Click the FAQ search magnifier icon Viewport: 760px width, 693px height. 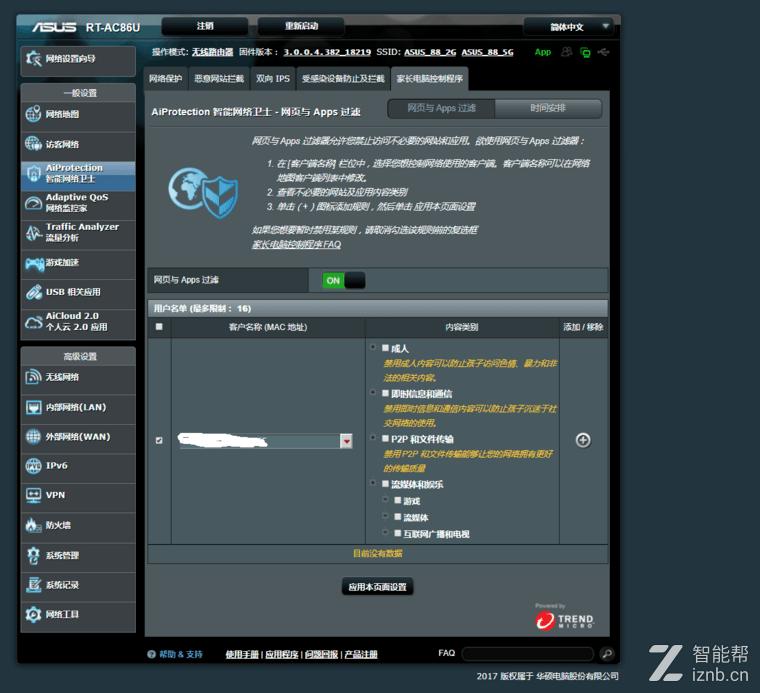pyautogui.click(x=606, y=654)
